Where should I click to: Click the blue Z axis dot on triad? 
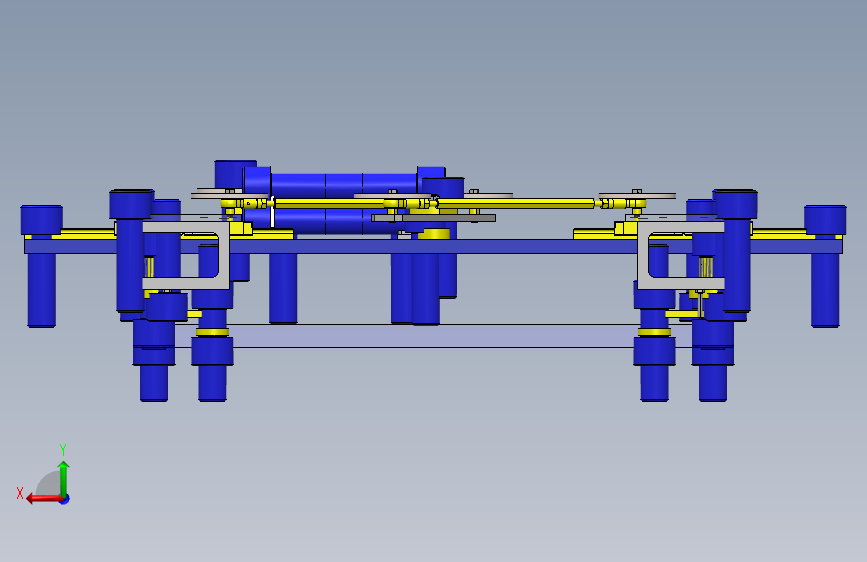tap(65, 499)
